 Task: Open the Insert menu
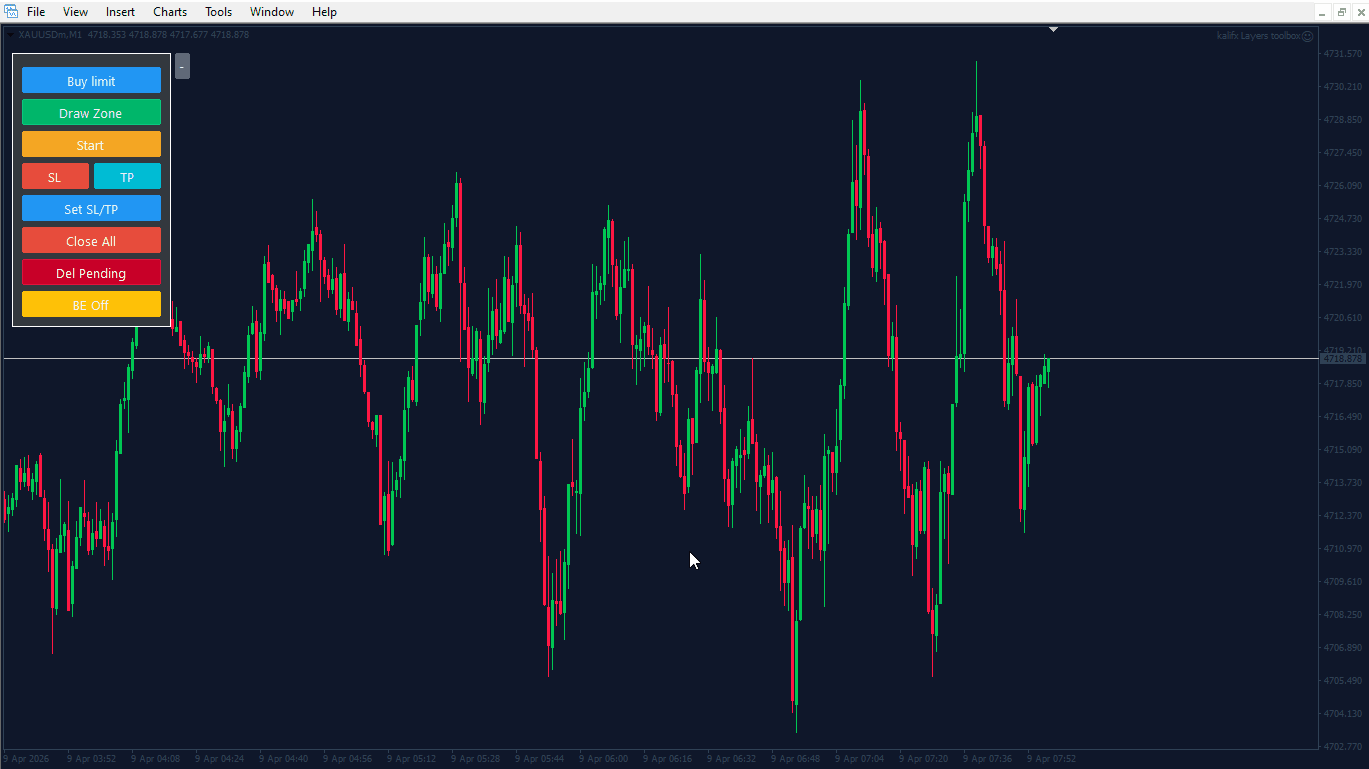[120, 12]
